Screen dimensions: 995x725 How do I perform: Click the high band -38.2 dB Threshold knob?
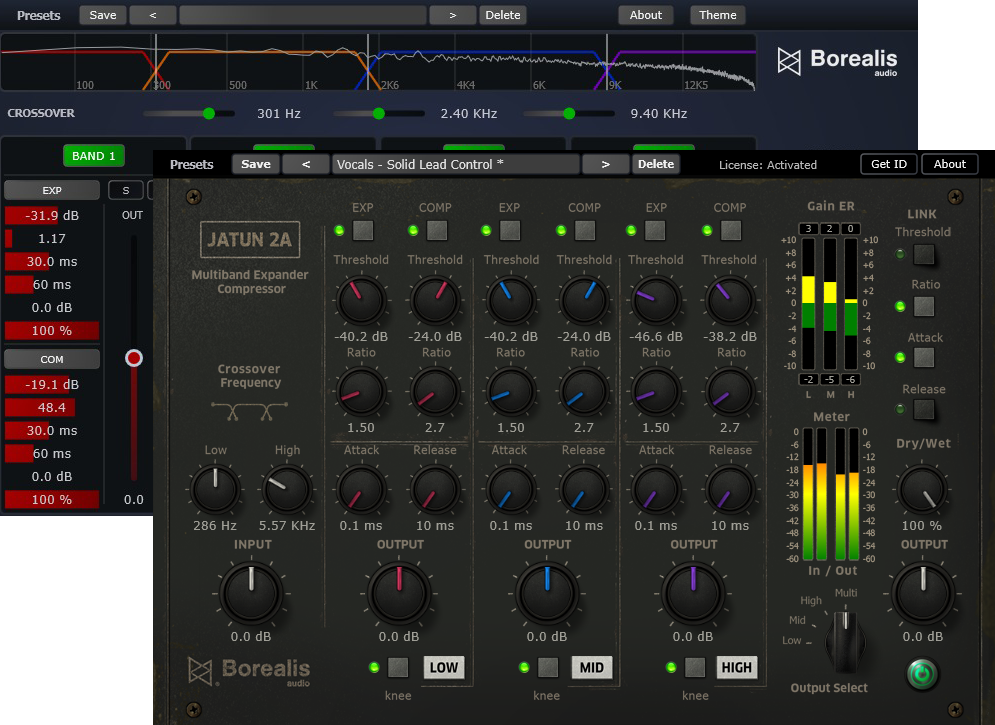click(730, 300)
